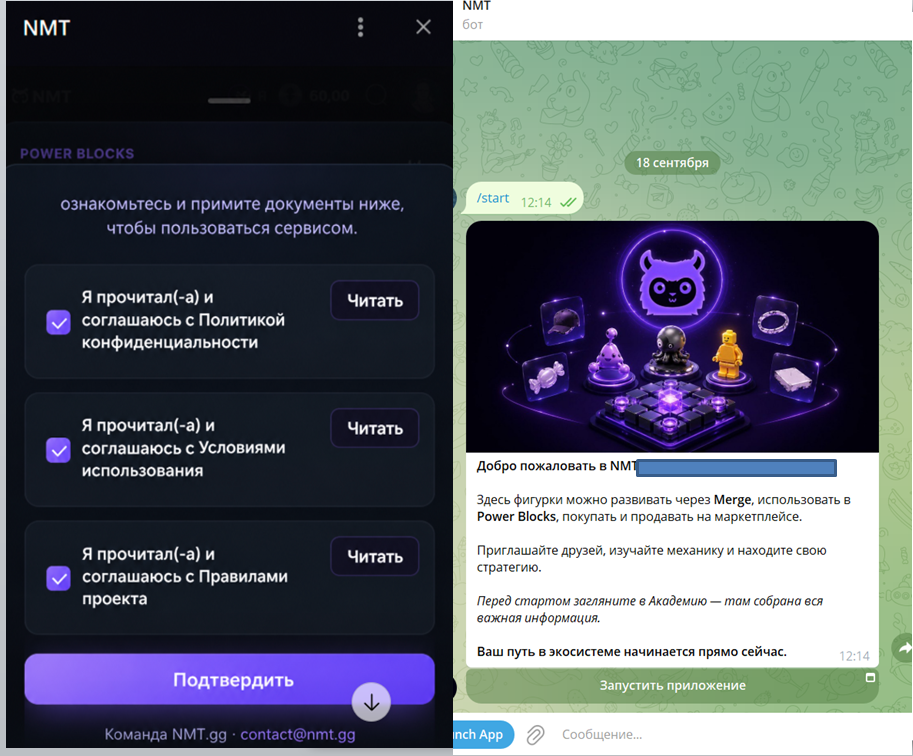Click the scroll-down arrow circle
The height and width of the screenshot is (756, 913).
coord(371,702)
